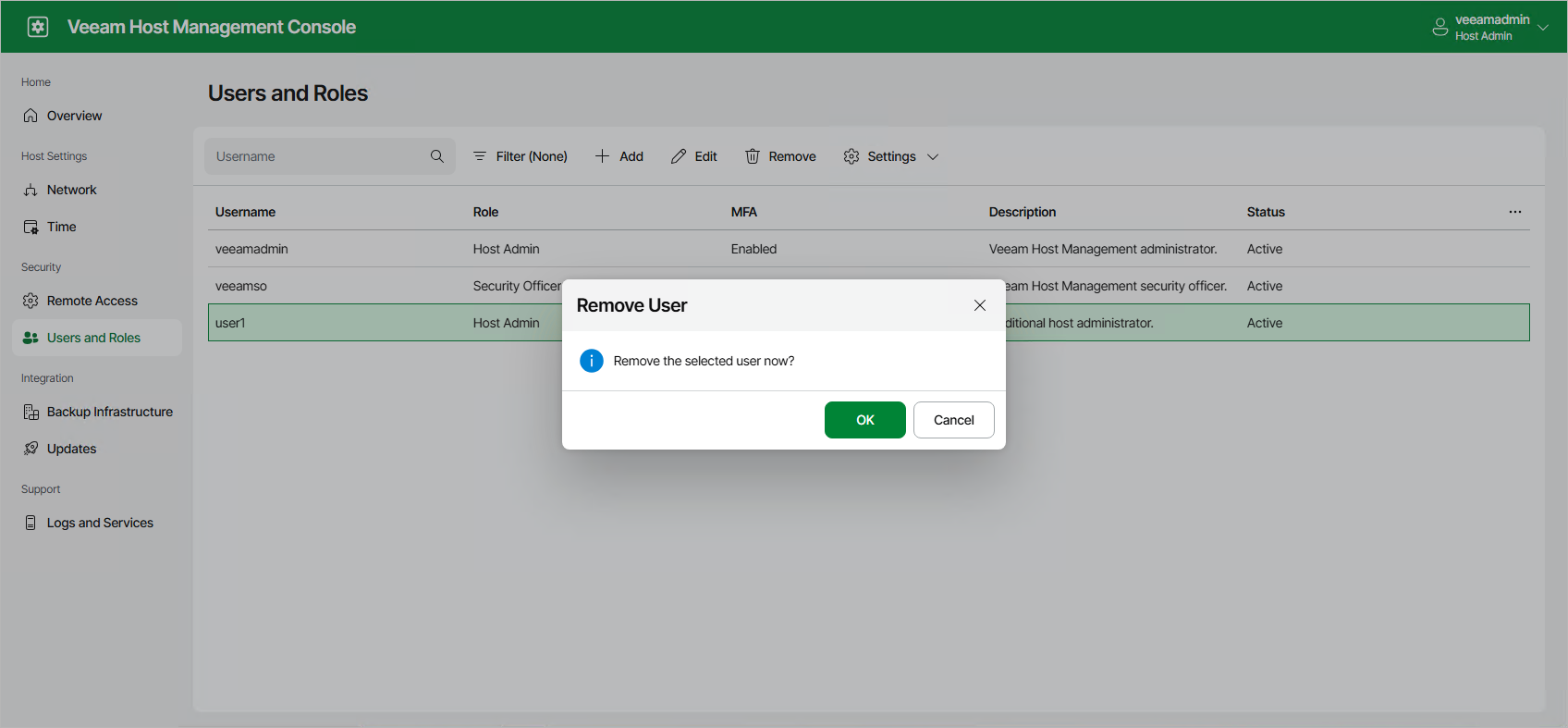Open the Time settings page
The width and height of the screenshot is (1568, 728).
click(97, 227)
